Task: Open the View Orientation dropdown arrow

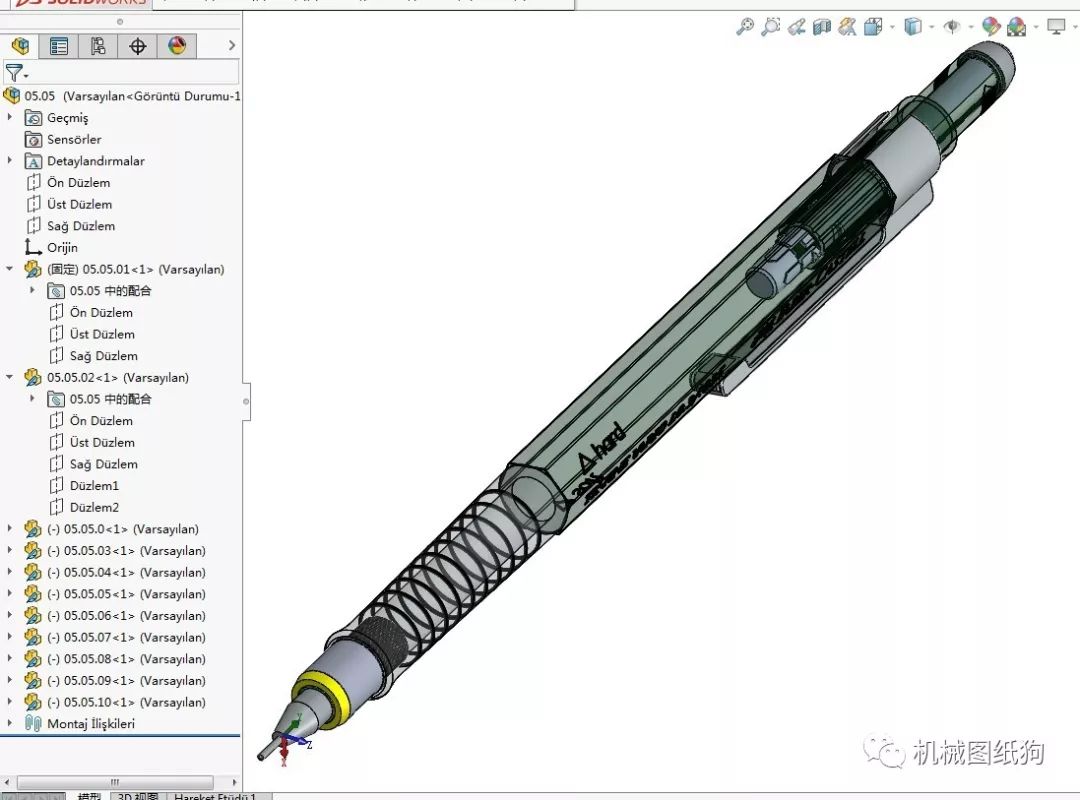Action: (x=892, y=28)
